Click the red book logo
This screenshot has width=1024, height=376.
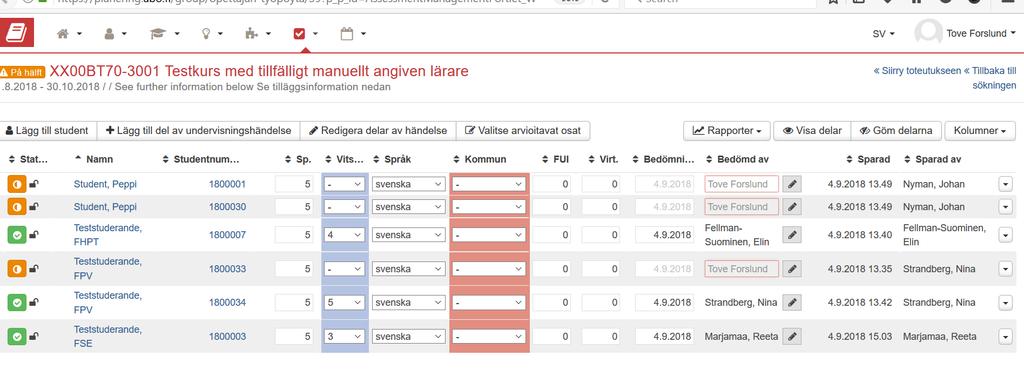16,33
